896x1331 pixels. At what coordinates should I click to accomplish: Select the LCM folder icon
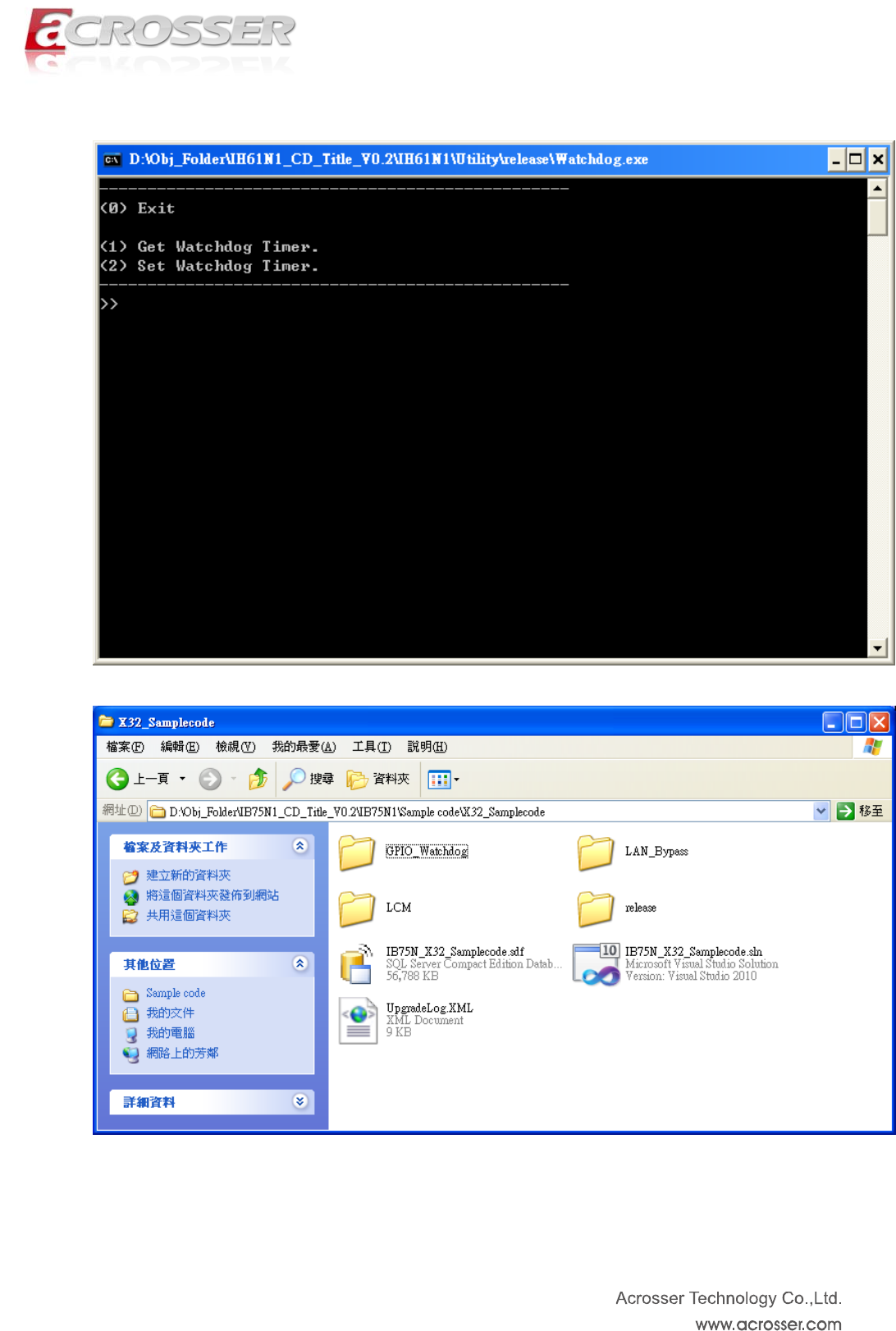(x=357, y=908)
